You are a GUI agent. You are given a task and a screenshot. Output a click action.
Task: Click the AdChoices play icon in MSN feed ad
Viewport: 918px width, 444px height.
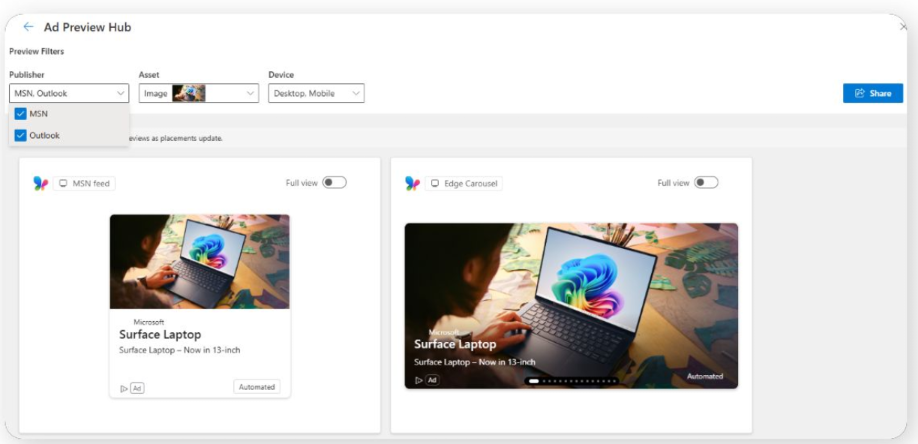tap(123, 388)
